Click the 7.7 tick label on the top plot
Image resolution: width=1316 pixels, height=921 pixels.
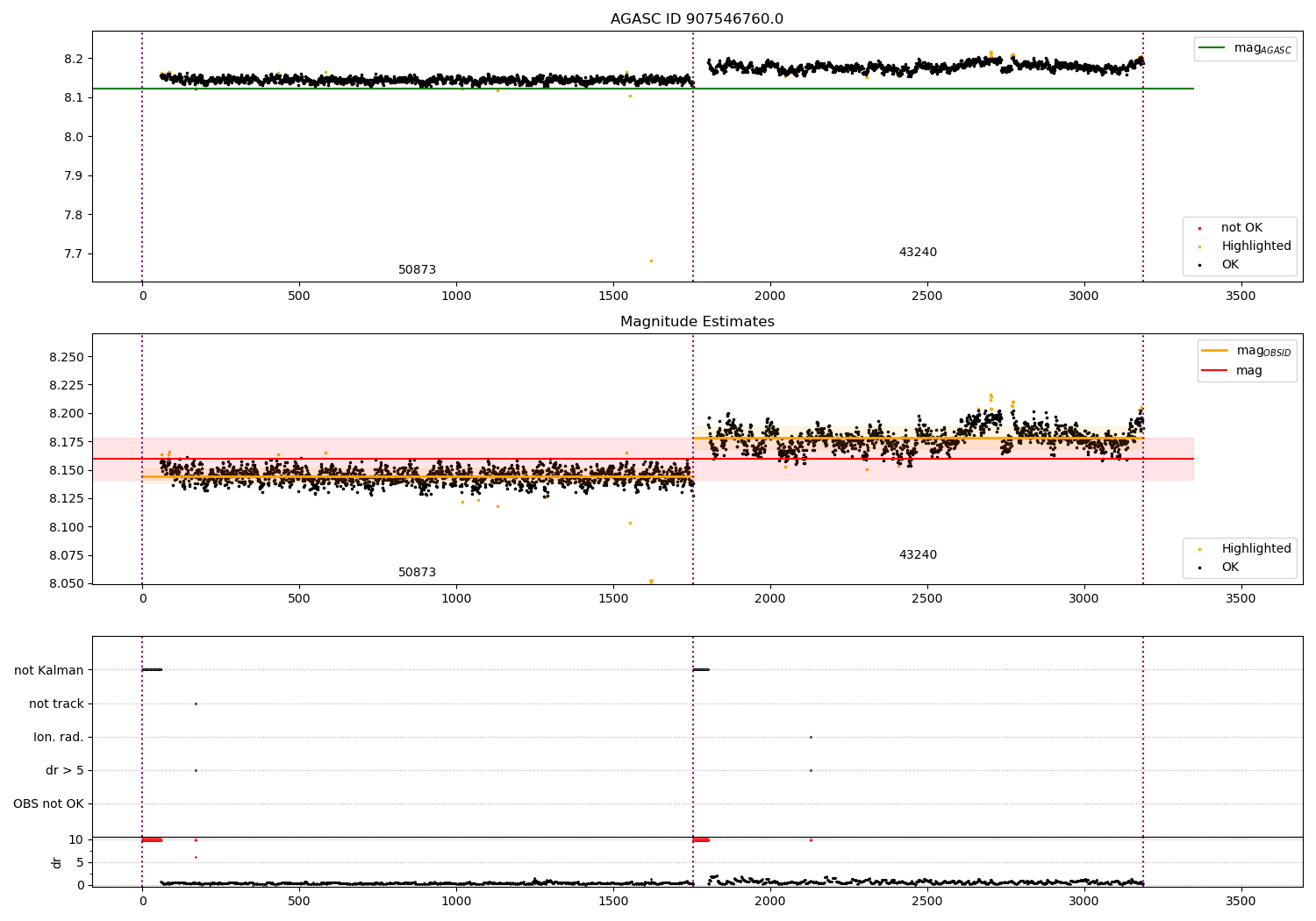(75, 254)
